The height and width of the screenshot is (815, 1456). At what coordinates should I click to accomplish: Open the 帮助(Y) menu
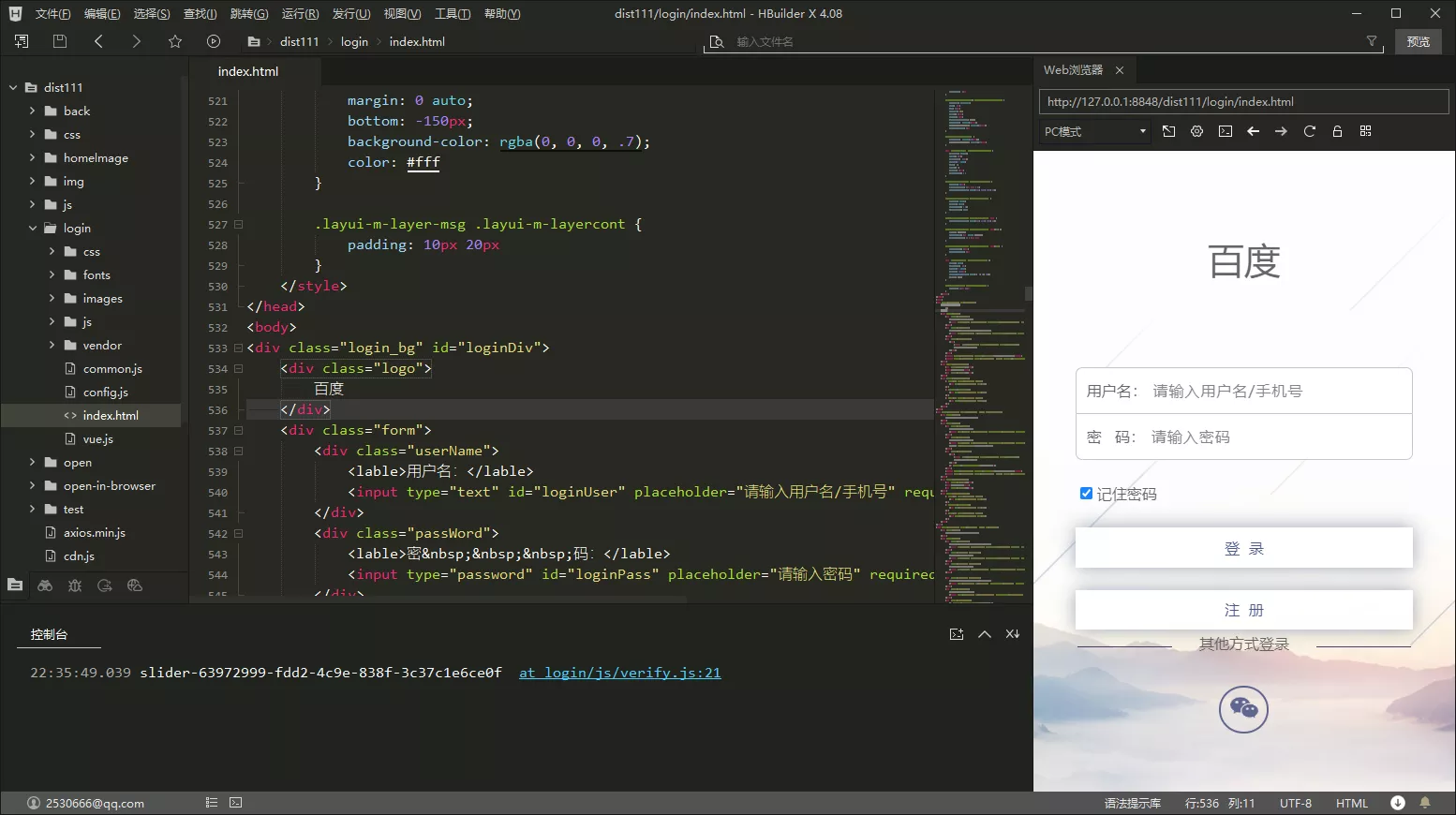pos(502,14)
